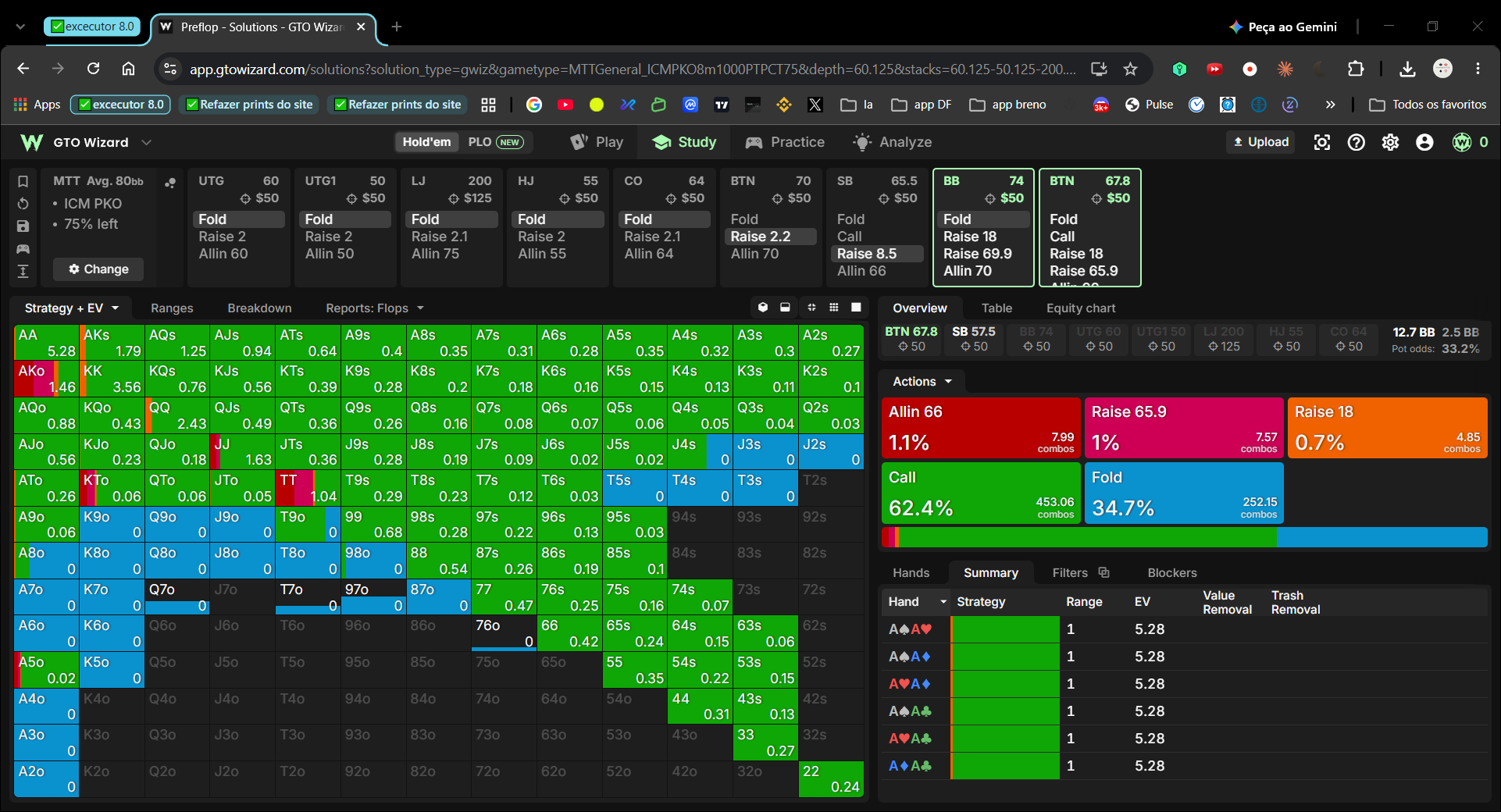Click the reset/undo arrow icon in the sidebar

click(x=23, y=204)
